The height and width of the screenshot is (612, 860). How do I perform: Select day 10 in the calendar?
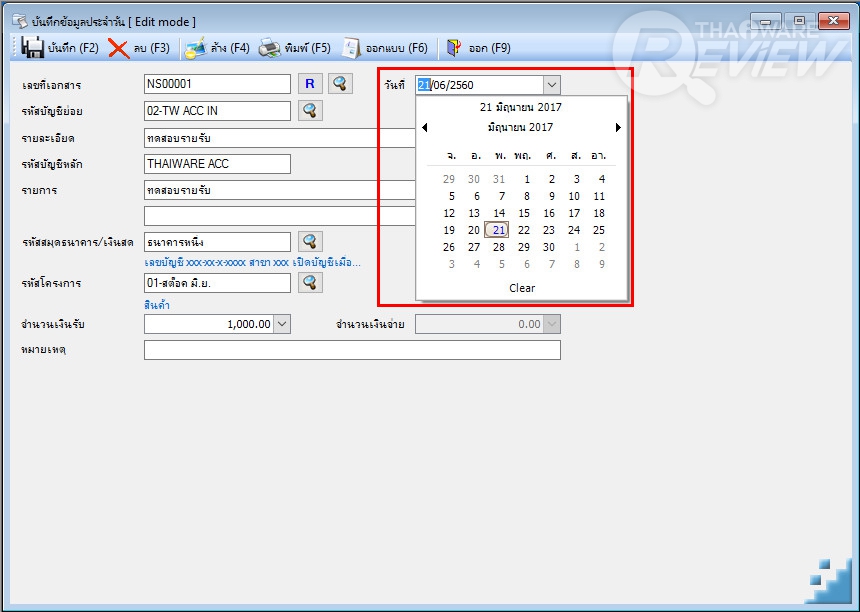coord(574,196)
